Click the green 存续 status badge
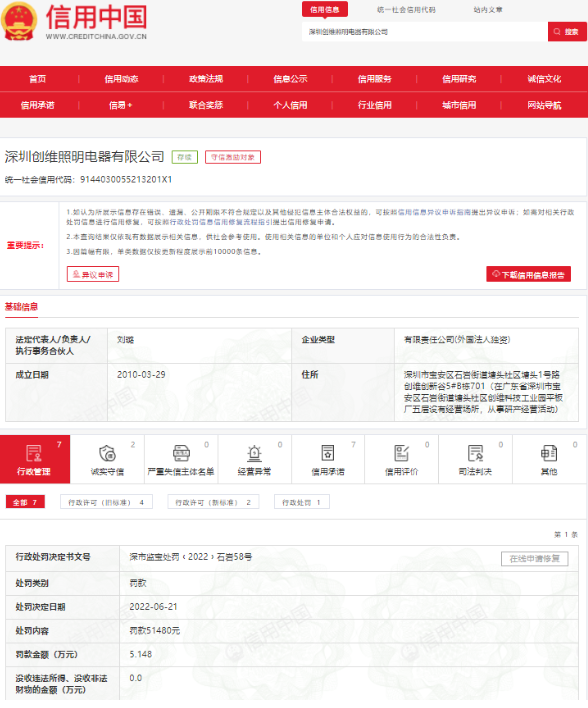This screenshot has width=588, height=708. [x=185, y=157]
